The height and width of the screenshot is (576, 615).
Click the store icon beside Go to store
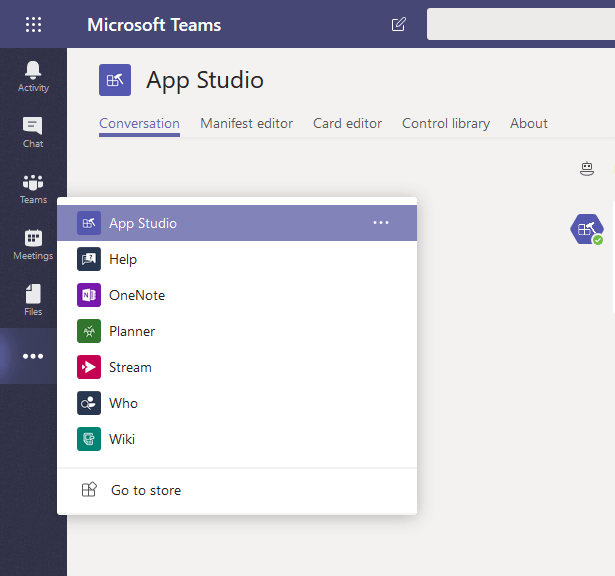pyautogui.click(x=89, y=490)
